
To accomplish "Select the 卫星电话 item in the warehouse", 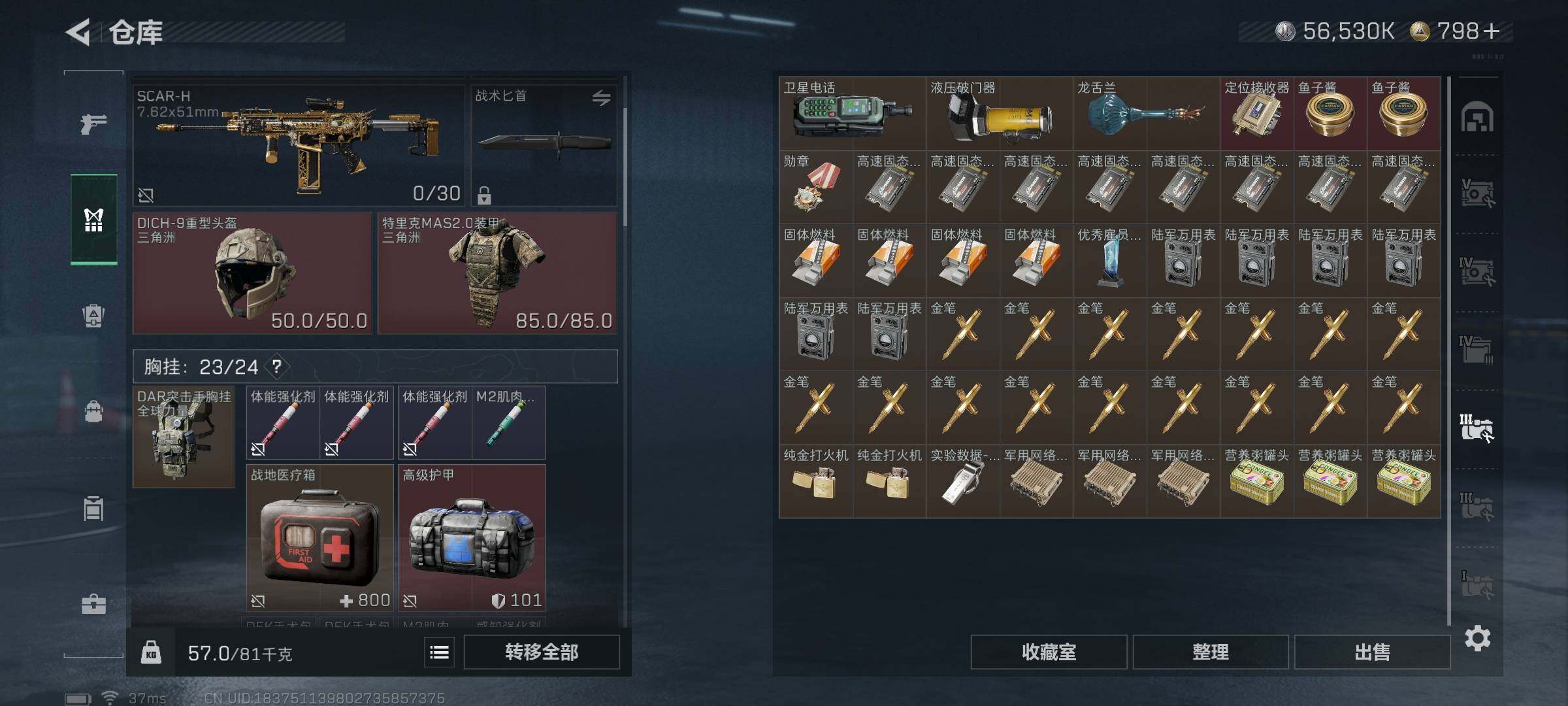I will pyautogui.click(x=852, y=113).
